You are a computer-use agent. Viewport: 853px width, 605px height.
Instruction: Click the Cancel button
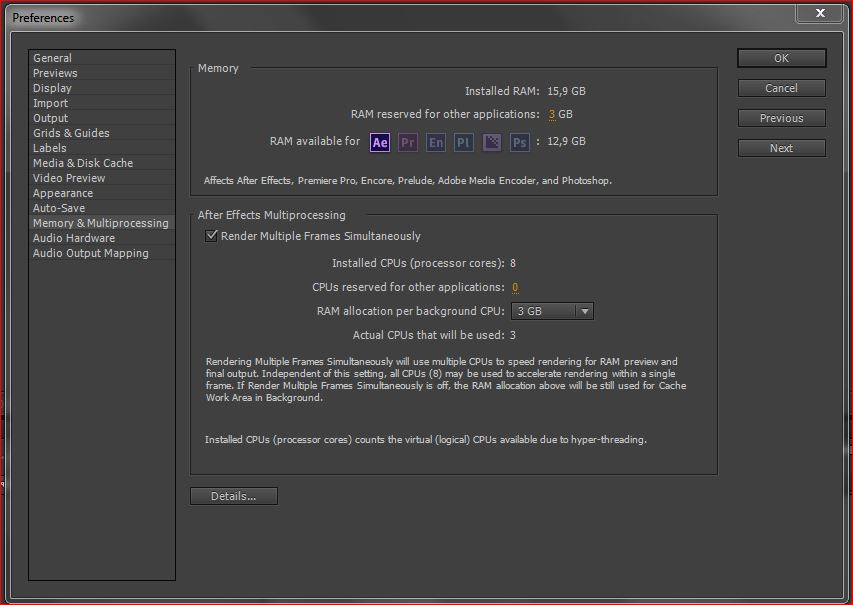(782, 88)
